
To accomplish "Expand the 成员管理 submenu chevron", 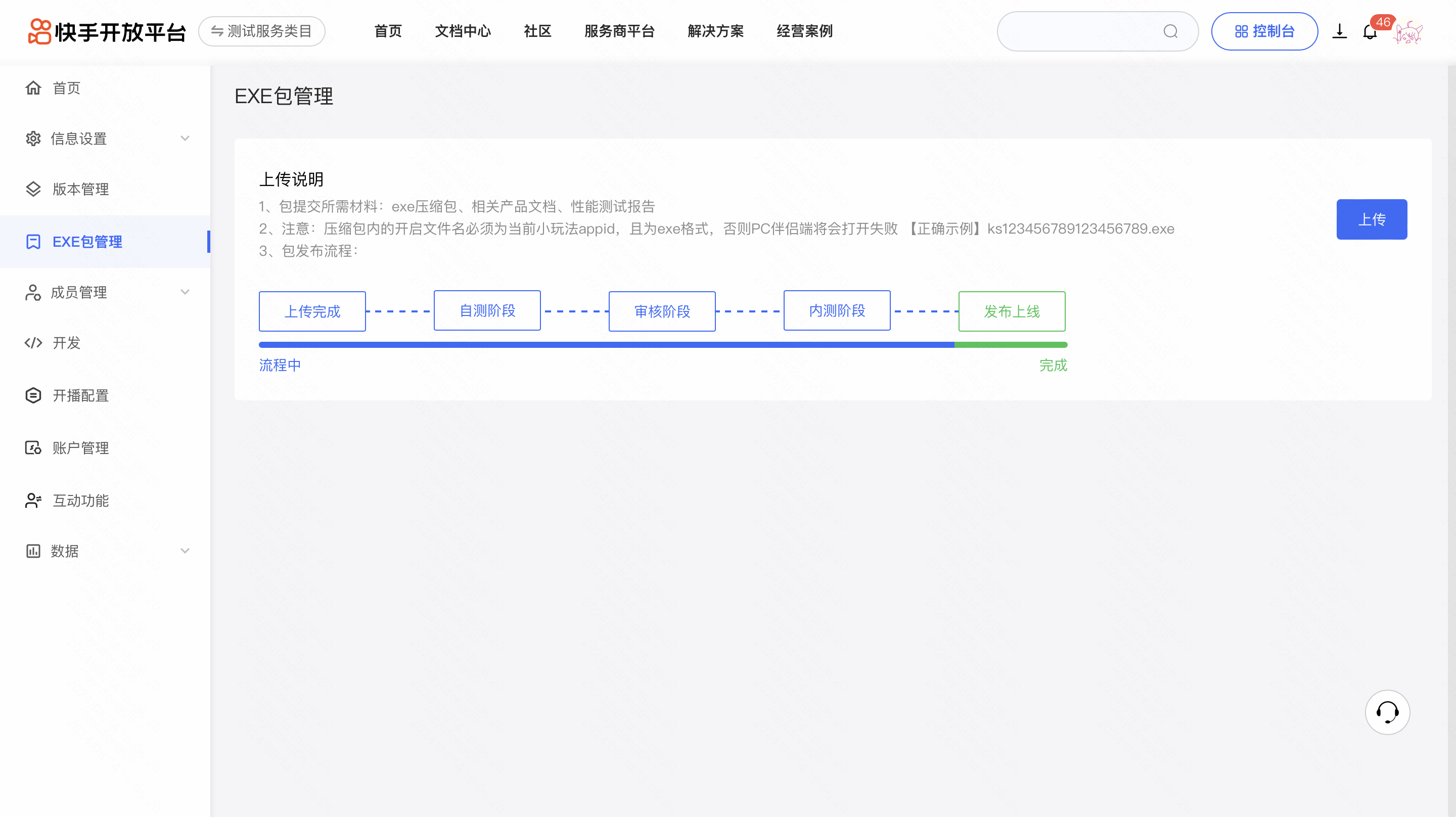I will (185, 292).
